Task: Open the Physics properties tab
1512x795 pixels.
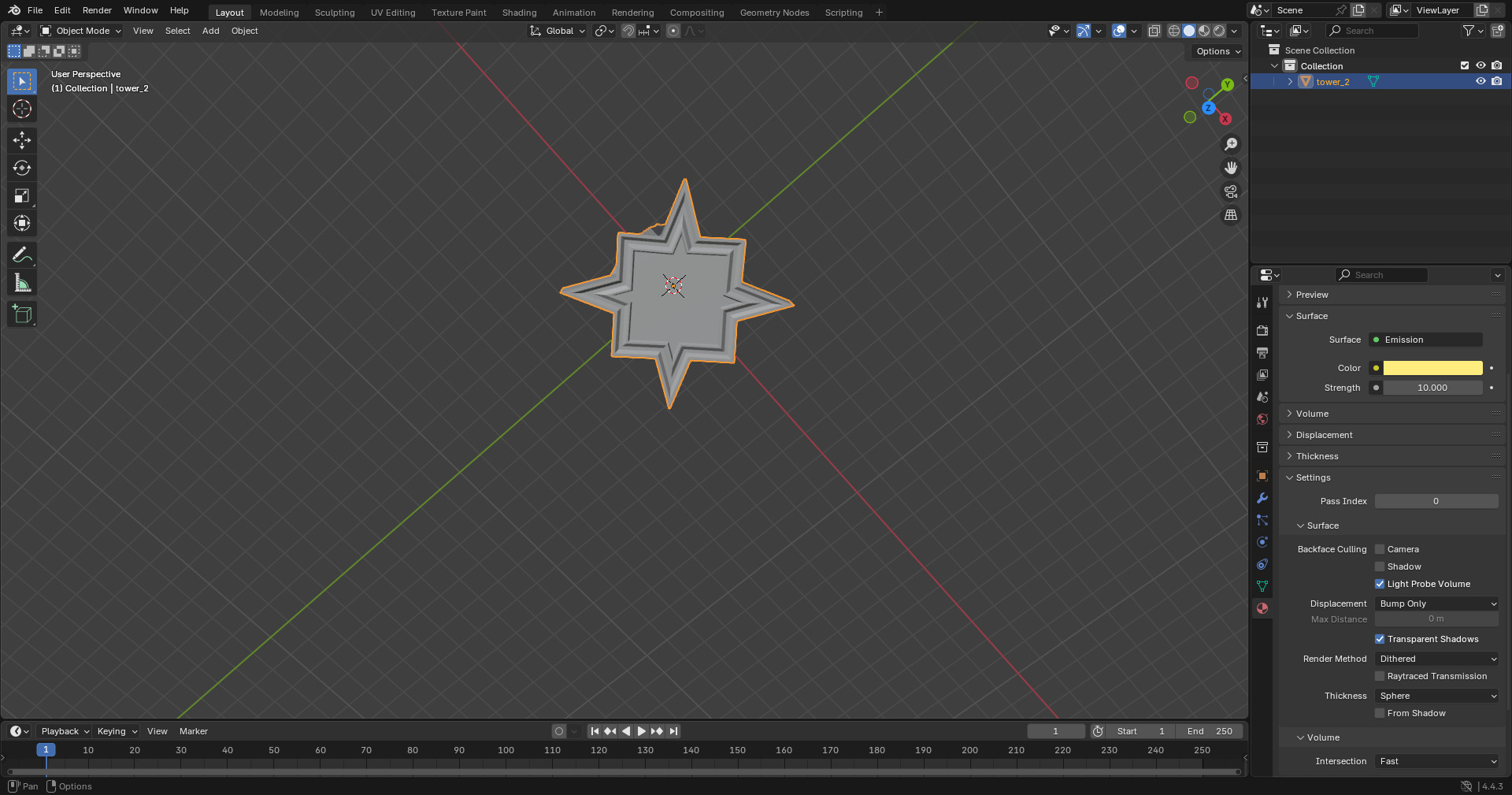Action: pyautogui.click(x=1262, y=542)
